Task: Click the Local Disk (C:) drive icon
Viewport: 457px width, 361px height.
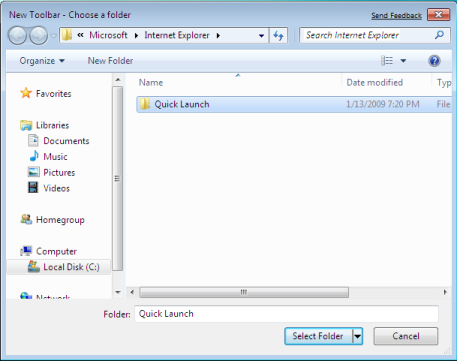Action: coord(34,266)
